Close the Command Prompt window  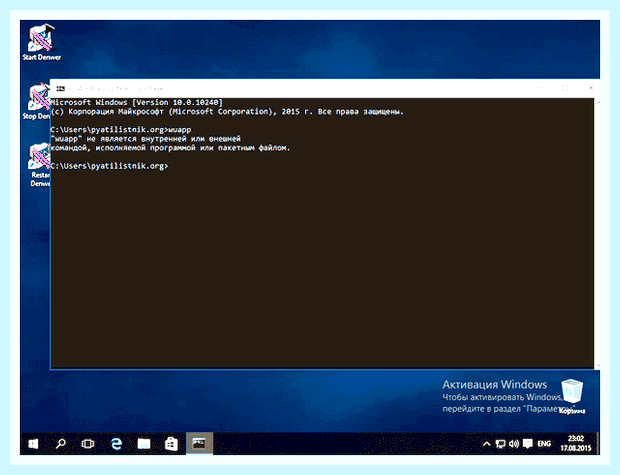[591, 88]
